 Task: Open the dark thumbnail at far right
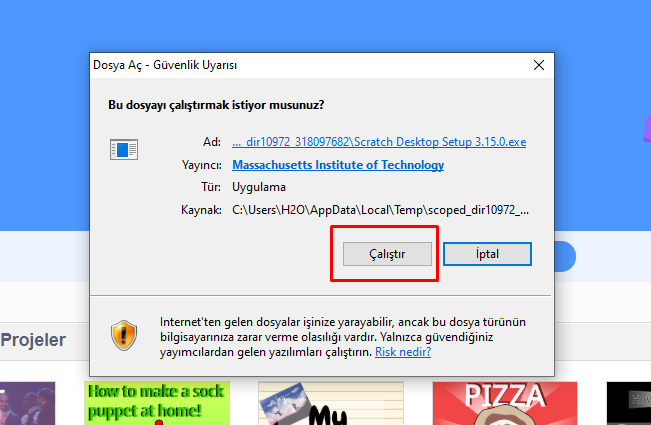click(x=628, y=403)
